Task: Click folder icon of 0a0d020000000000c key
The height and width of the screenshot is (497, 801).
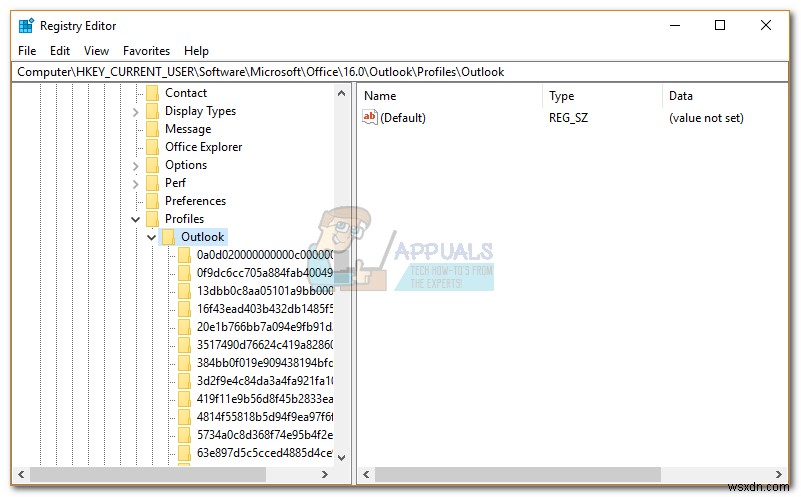Action: click(x=184, y=254)
